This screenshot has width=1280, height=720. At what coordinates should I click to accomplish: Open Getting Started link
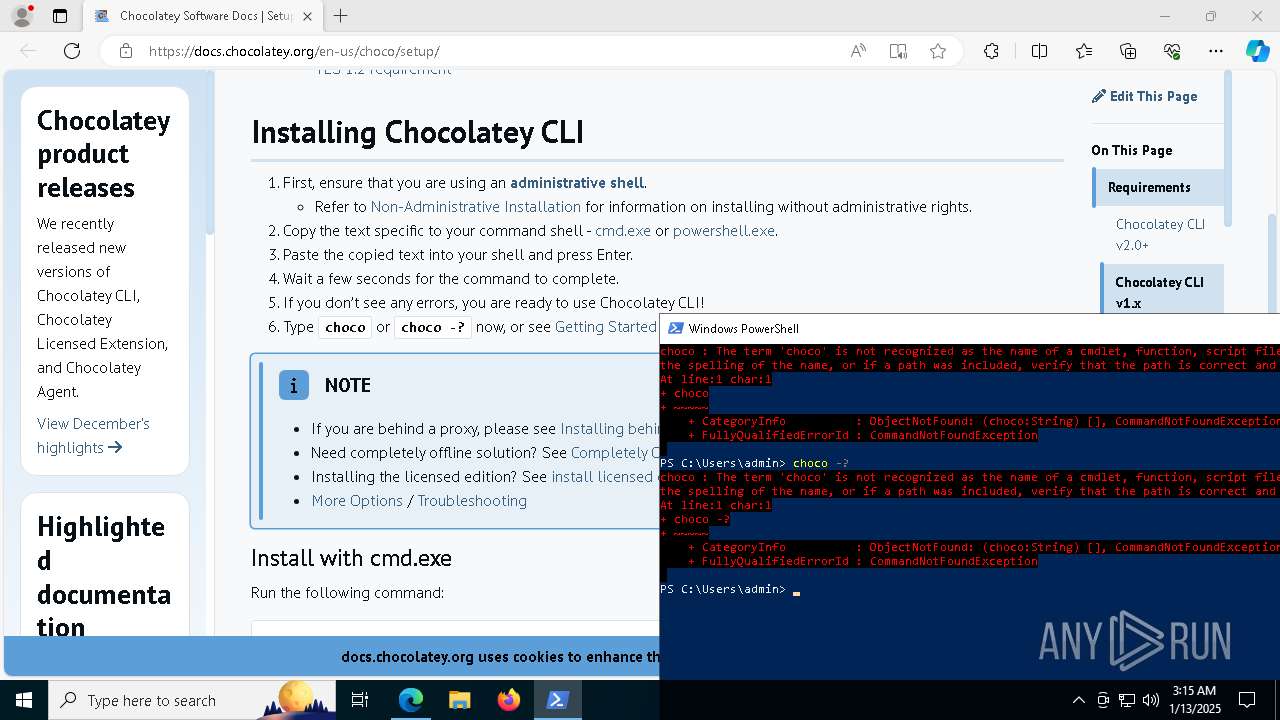tap(606, 326)
